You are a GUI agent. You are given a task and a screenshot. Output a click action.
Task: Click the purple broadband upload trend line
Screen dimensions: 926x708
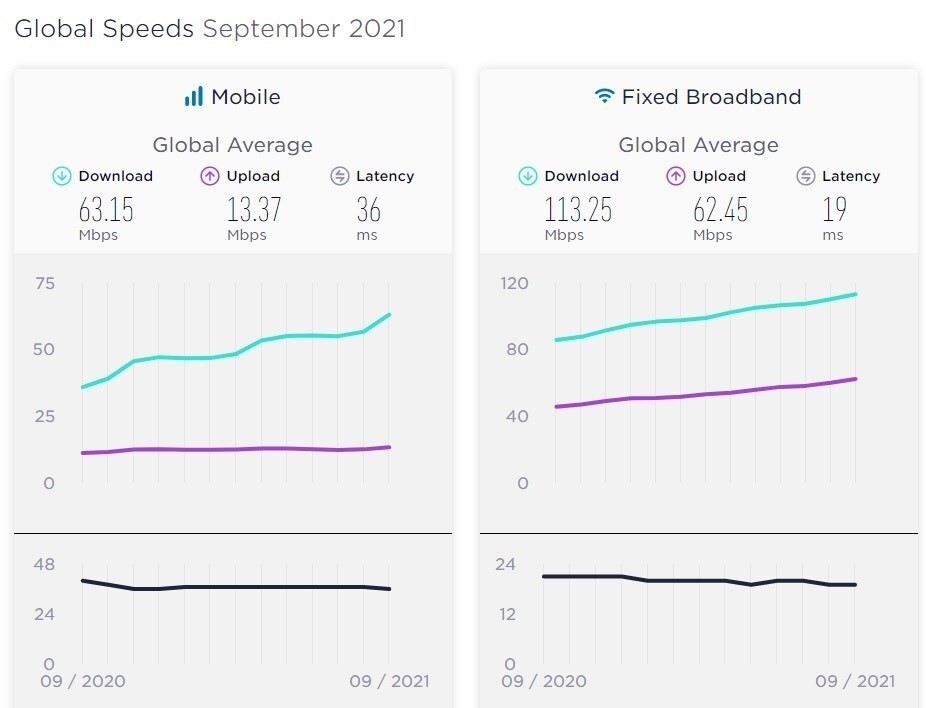(706, 394)
